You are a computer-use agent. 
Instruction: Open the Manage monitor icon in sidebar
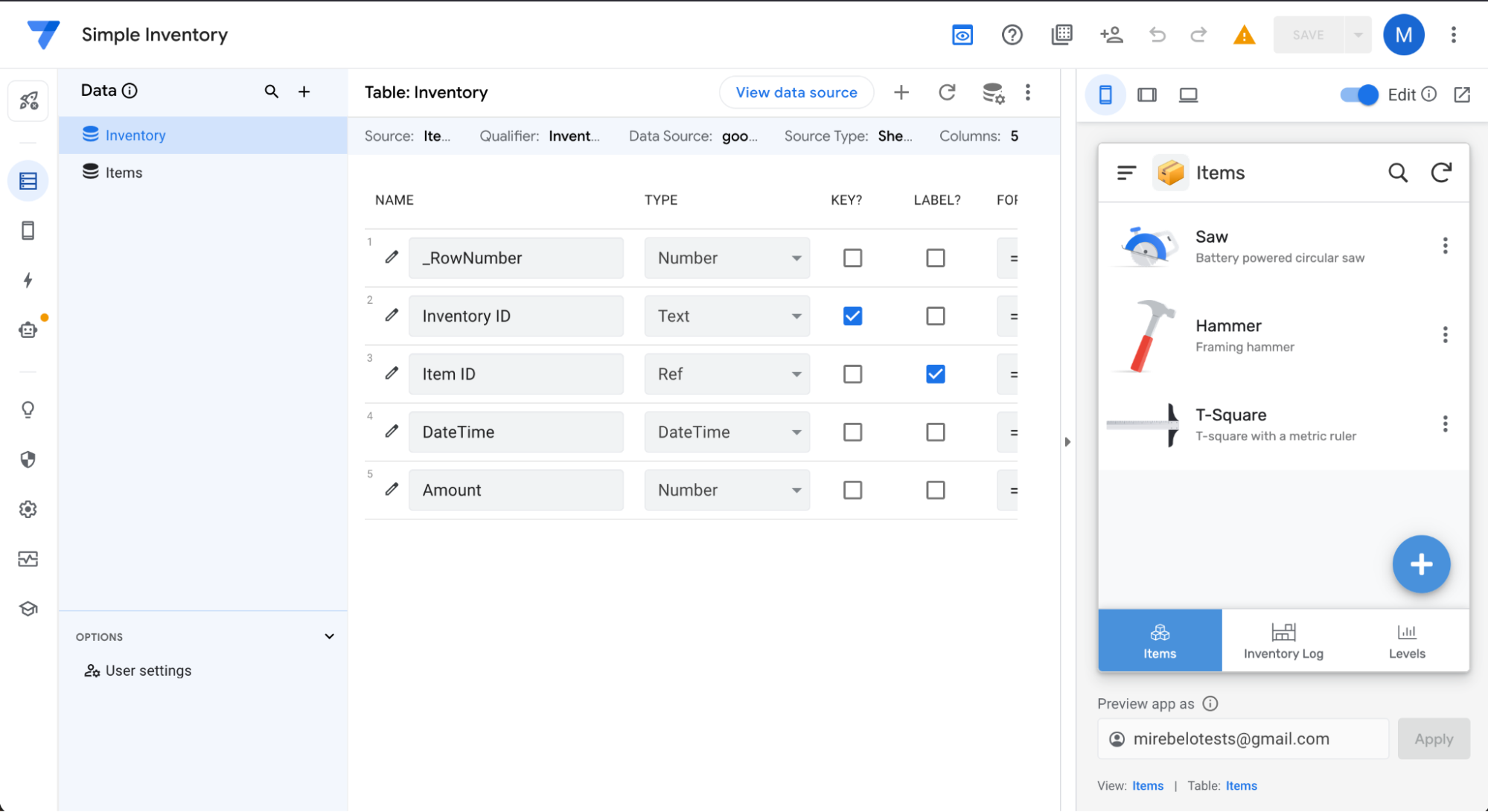pyautogui.click(x=28, y=559)
